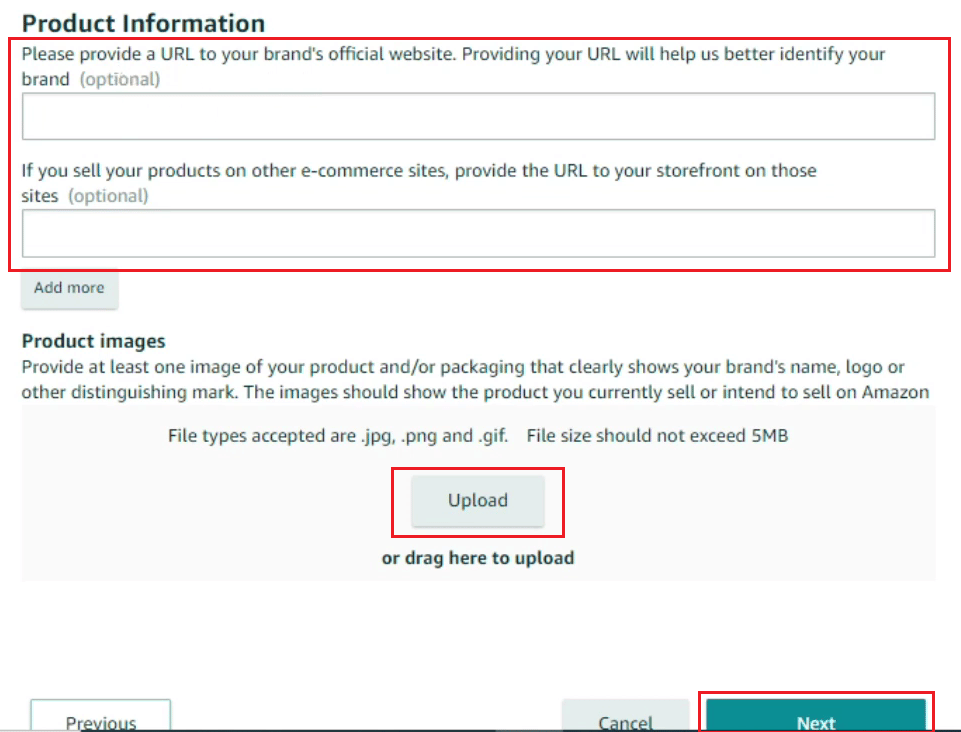
Task: Proceed by clicking Next
Action: (x=816, y=717)
